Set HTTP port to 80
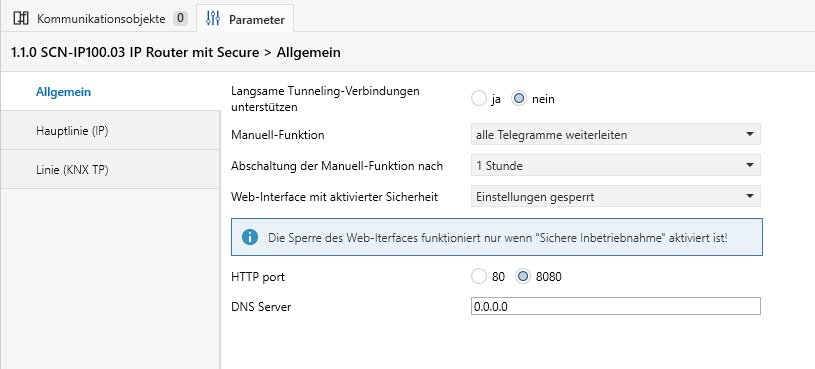 pos(478,277)
